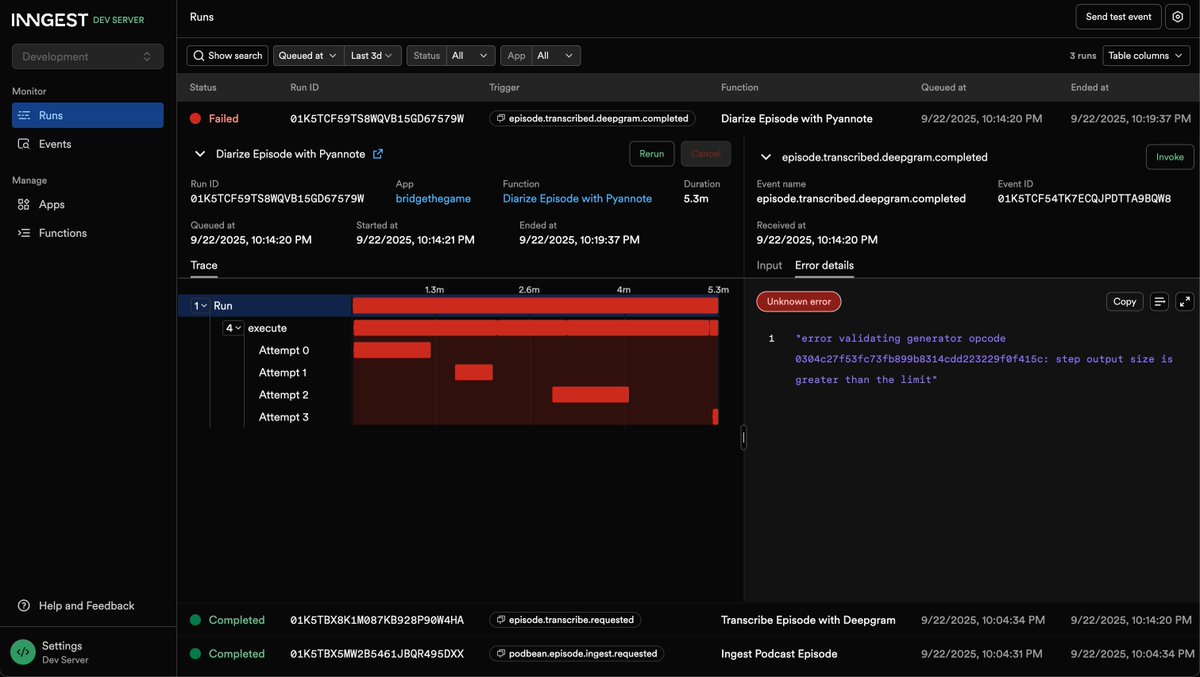Click the Queued at column header
This screenshot has height=677, width=1200.
point(943,87)
